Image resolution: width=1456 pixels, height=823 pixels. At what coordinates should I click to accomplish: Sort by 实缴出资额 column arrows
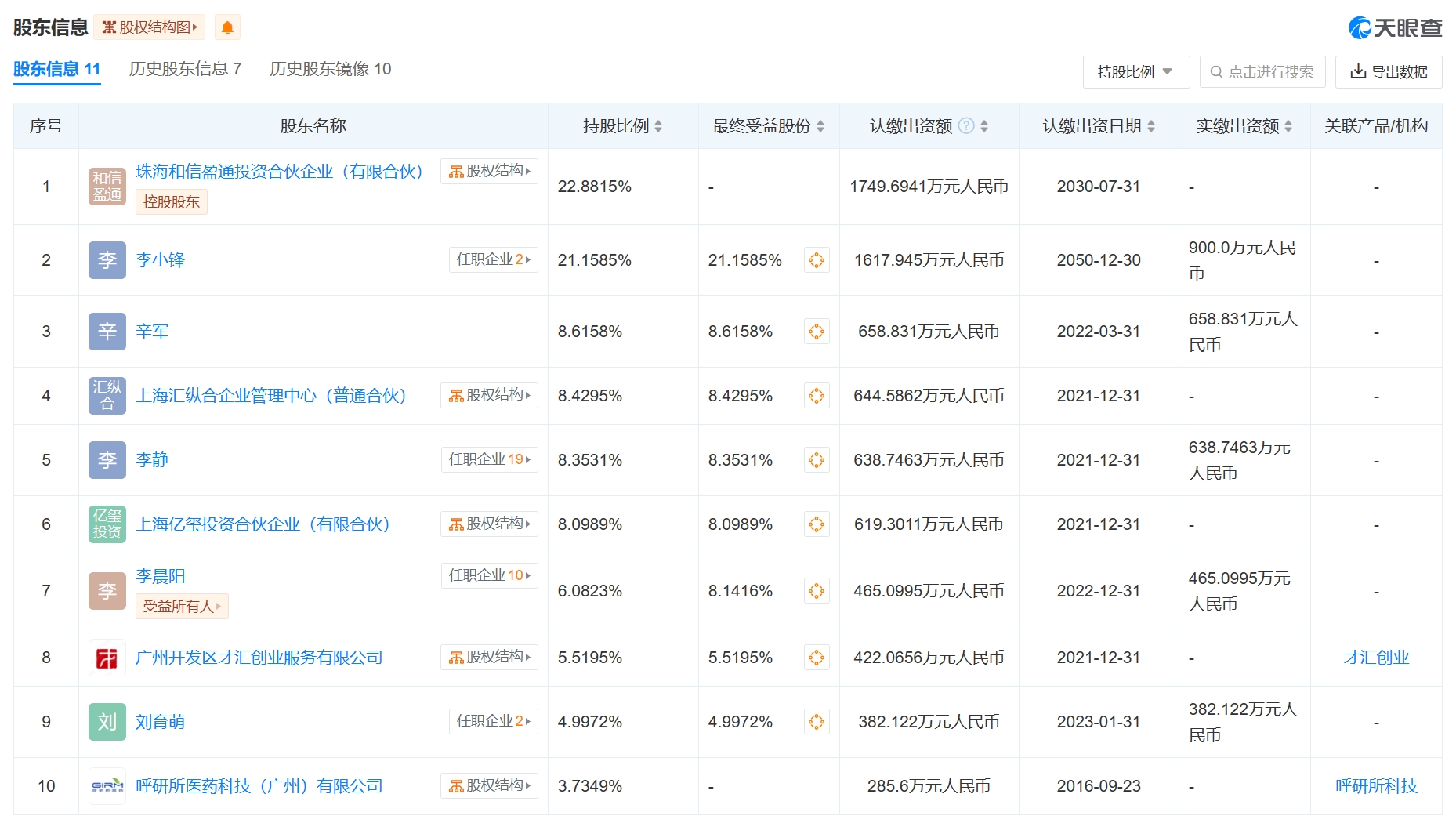click(x=1288, y=126)
